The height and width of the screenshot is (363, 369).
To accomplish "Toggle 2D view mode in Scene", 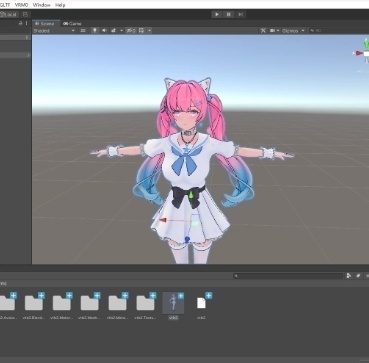I will [83, 31].
